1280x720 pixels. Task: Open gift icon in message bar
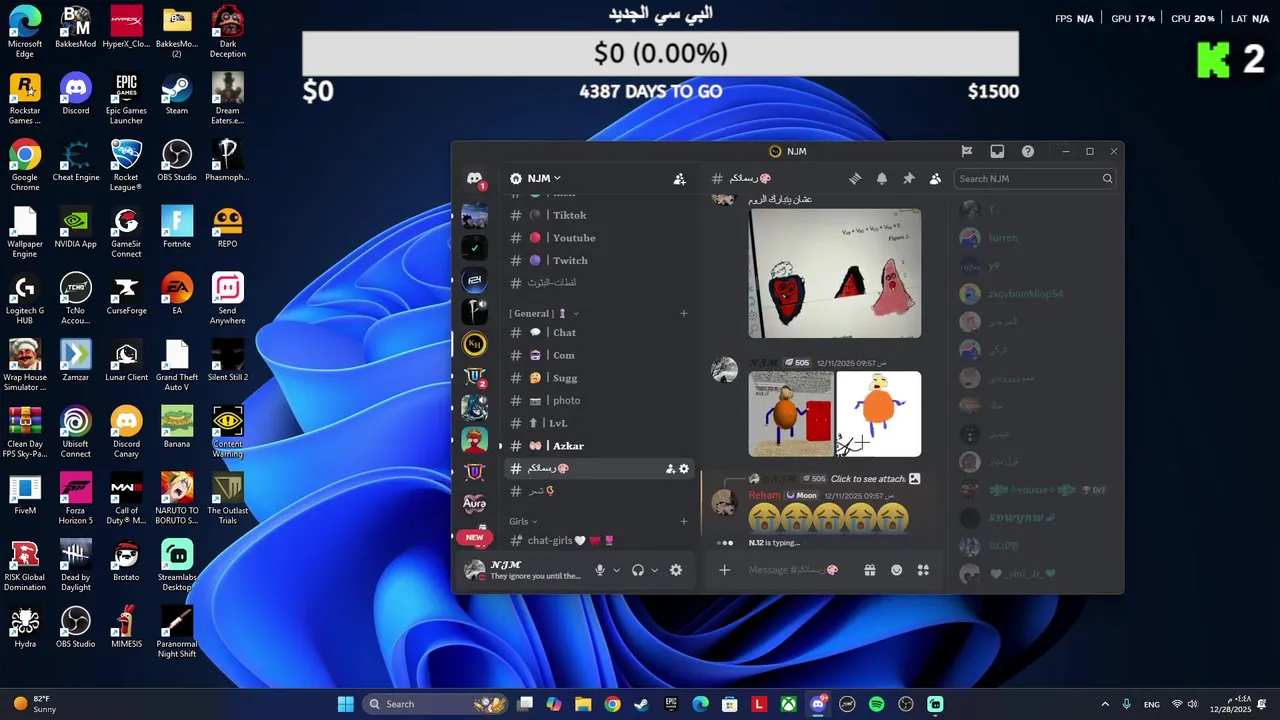coord(870,570)
